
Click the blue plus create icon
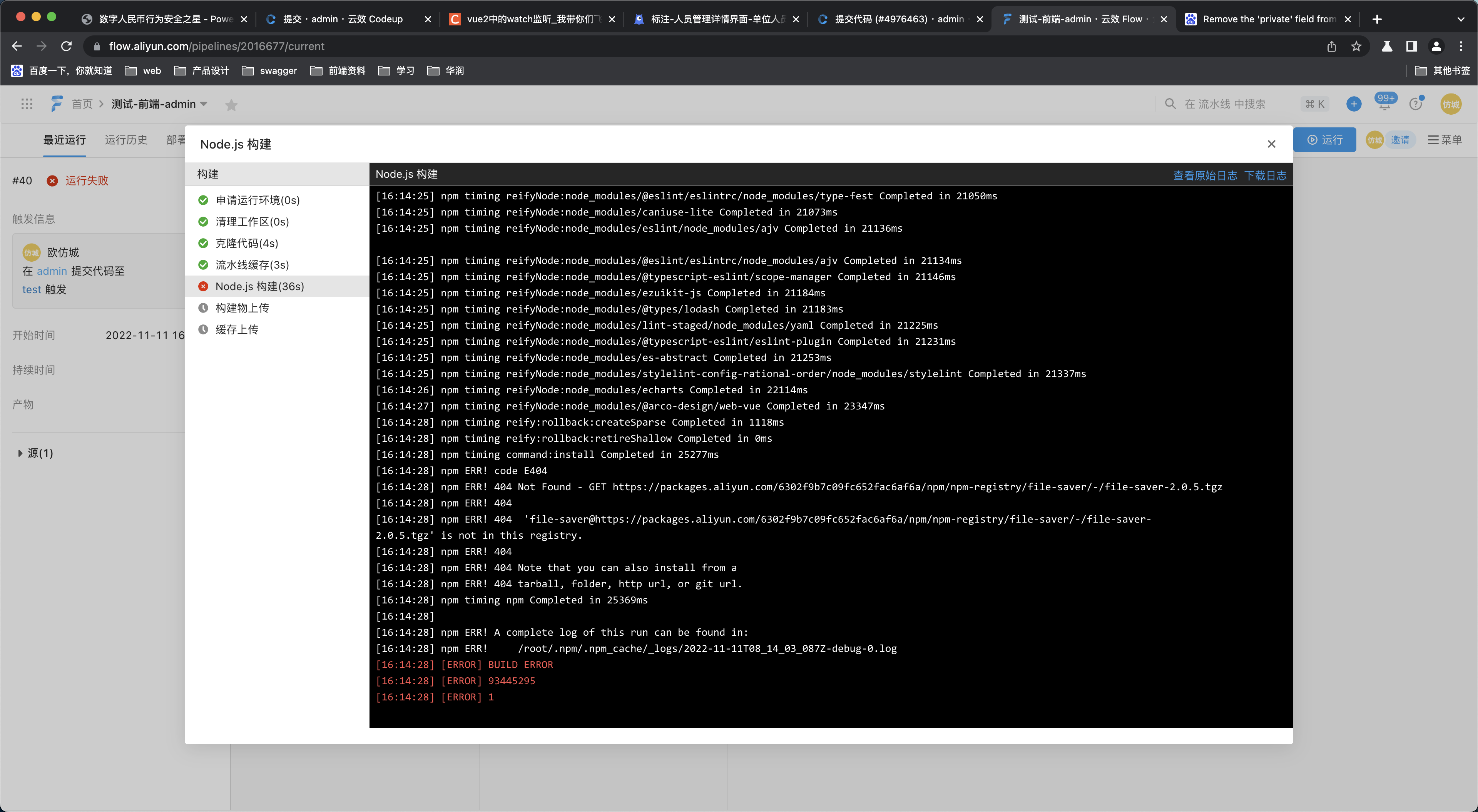pyautogui.click(x=1354, y=104)
